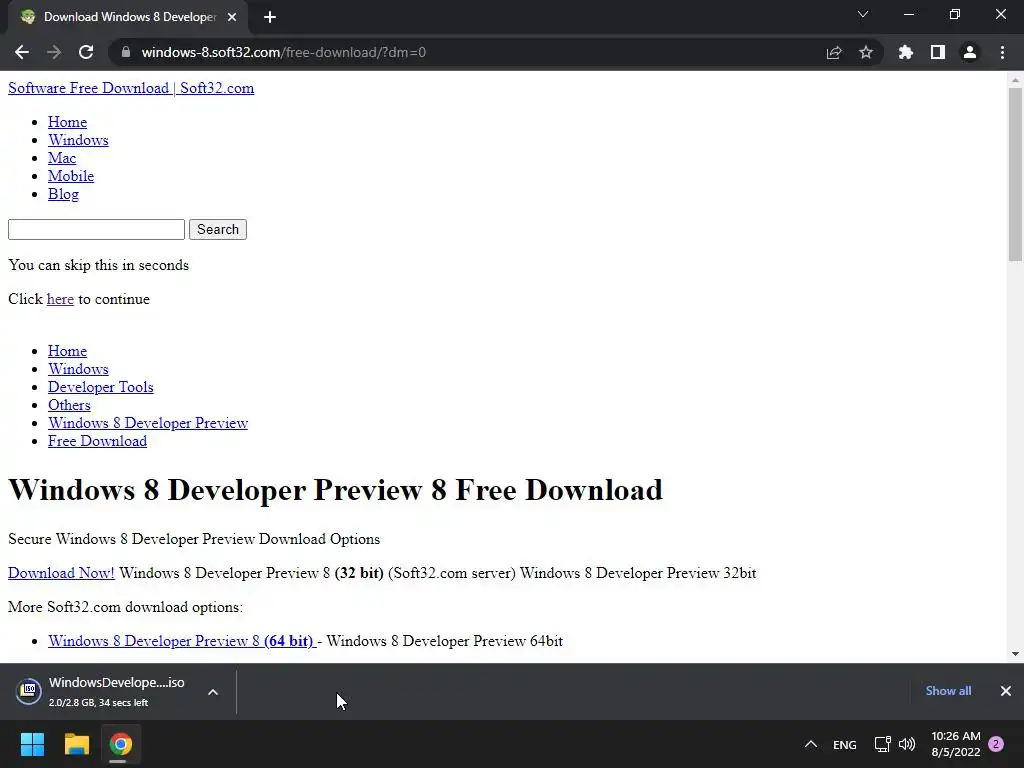Open the Chrome profile menu
This screenshot has height=768, width=1024.
click(970, 52)
